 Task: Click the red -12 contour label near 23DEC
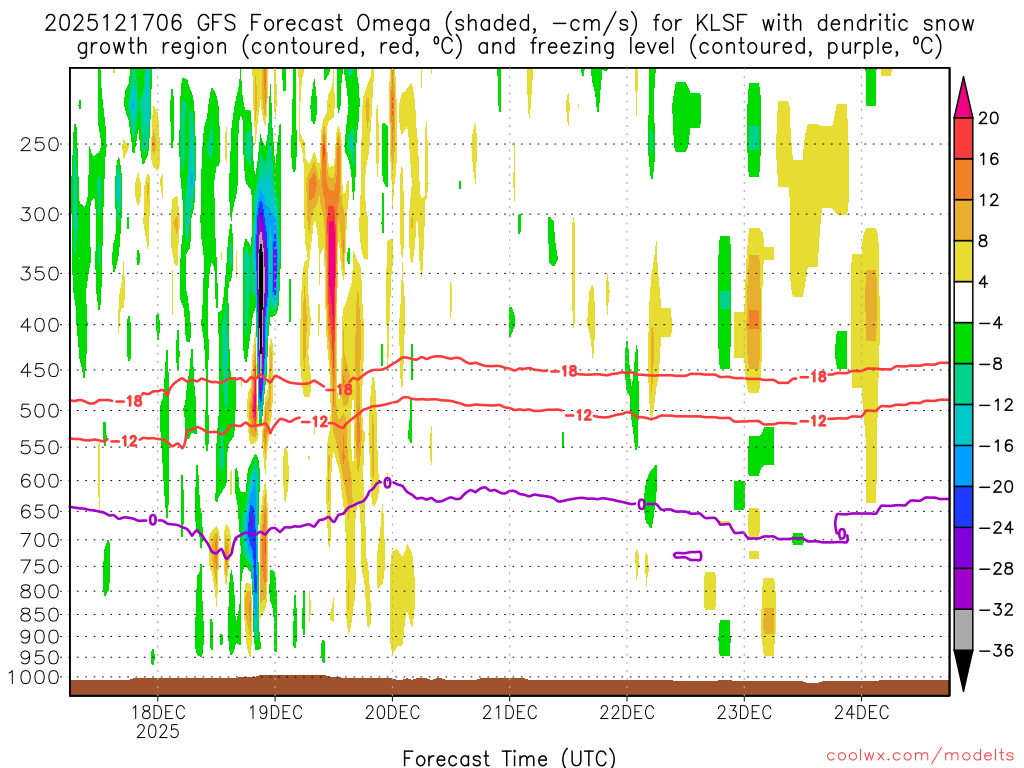point(813,421)
